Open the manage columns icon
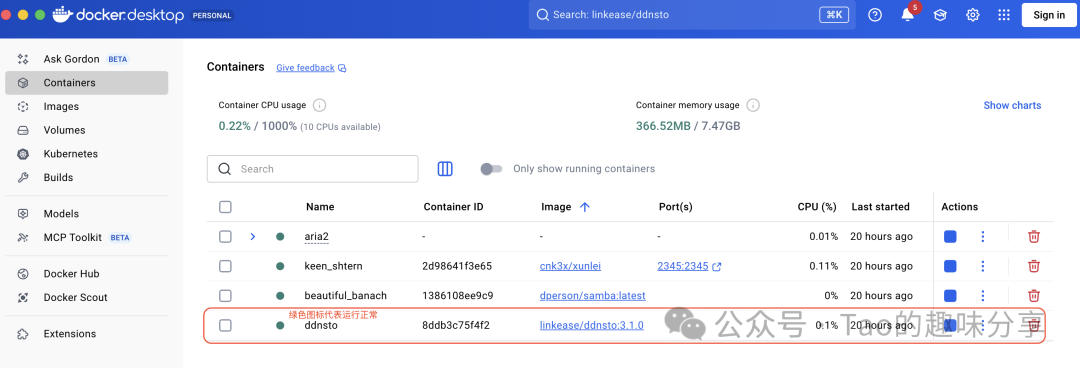 point(445,169)
